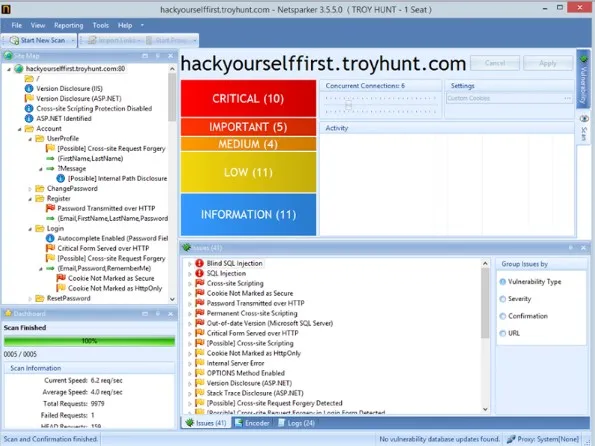Image resolution: width=595 pixels, height=446 pixels.
Task: Open the Vulnerability side tab
Action: 584,80
